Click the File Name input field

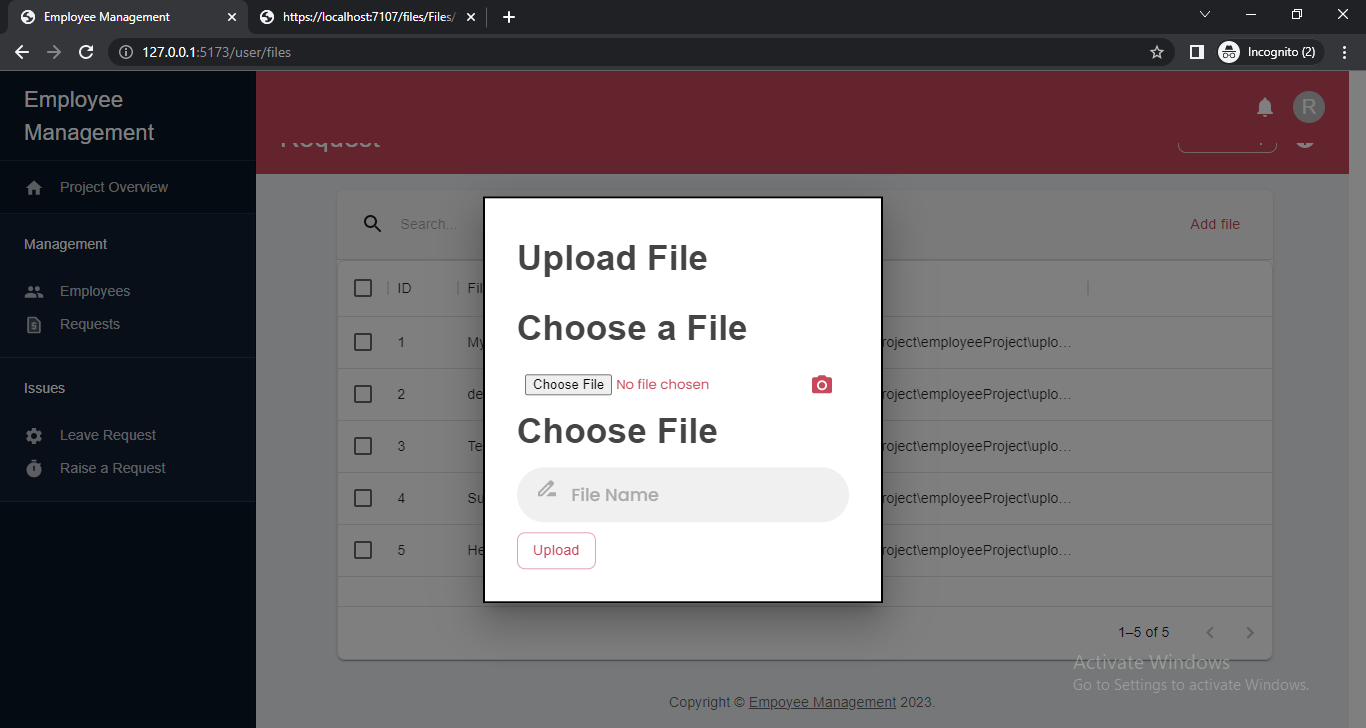[x=683, y=494]
